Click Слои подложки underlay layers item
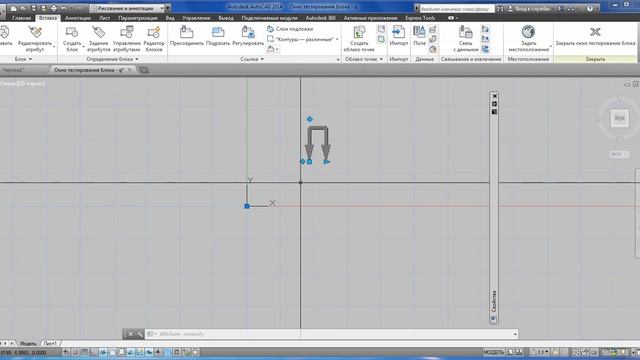Screen dimensions: 640x360 coord(290,29)
